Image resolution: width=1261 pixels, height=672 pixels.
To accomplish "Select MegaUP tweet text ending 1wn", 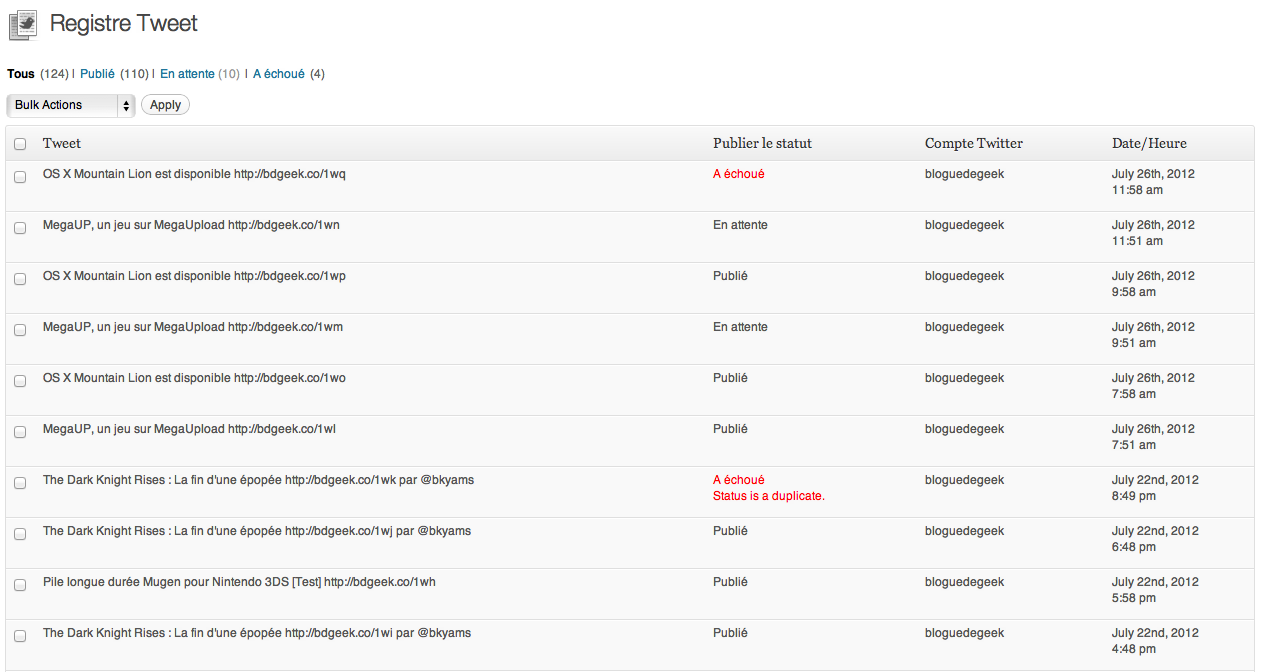I will (x=191, y=225).
